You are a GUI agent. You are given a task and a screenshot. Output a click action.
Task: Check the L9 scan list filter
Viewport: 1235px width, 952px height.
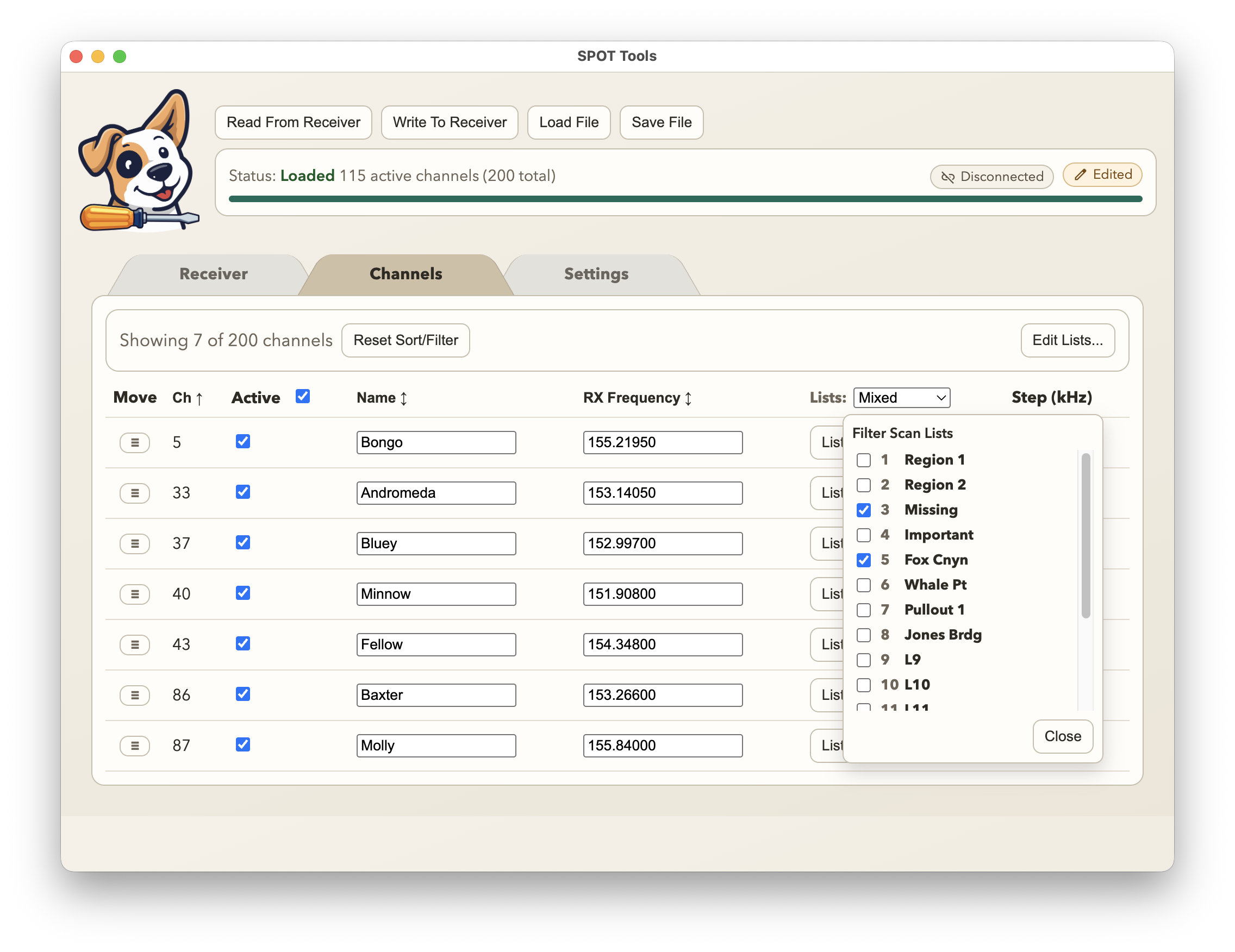coord(864,660)
